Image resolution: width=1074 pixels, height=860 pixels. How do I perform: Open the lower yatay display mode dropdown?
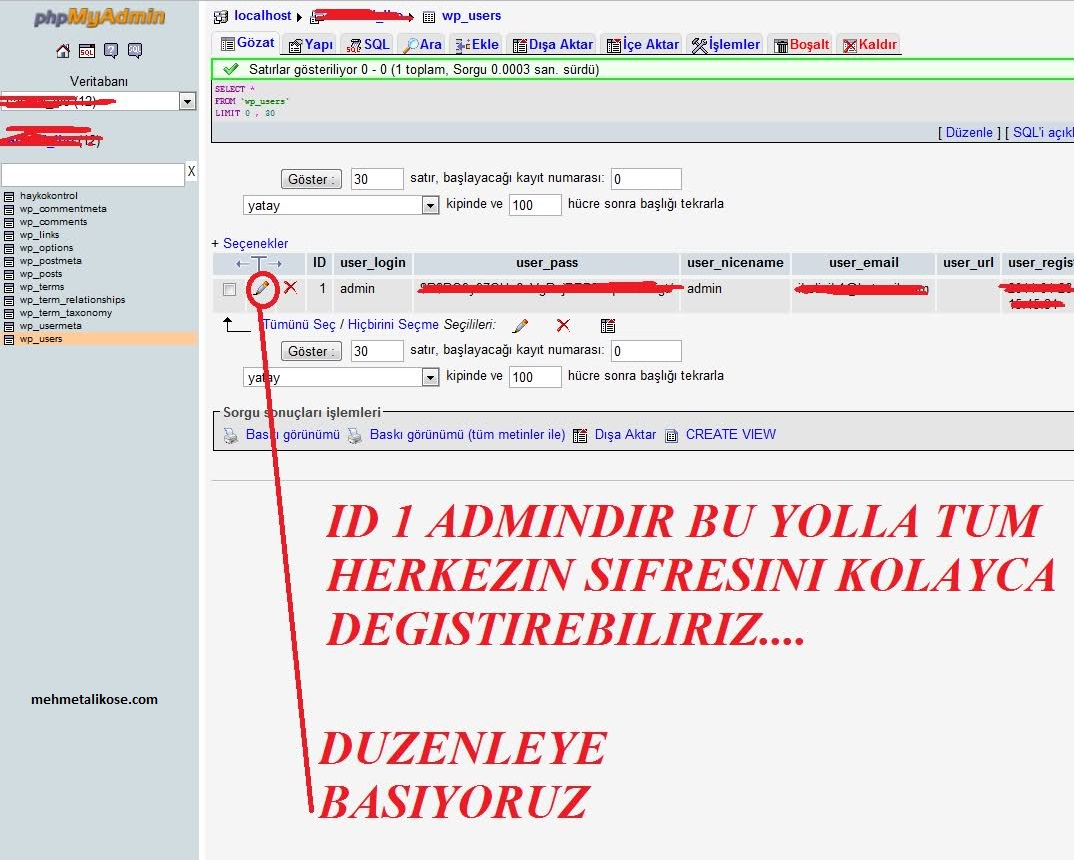click(430, 377)
